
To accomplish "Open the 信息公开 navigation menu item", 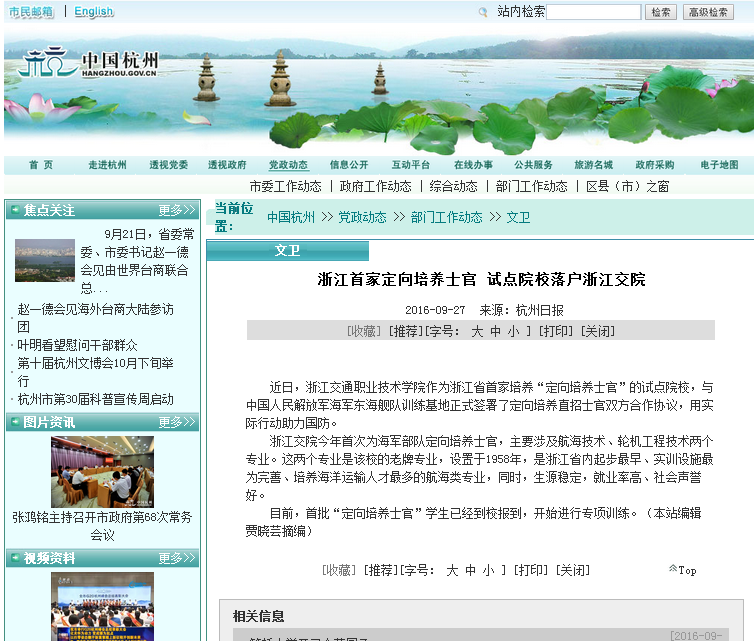I will tap(349, 165).
